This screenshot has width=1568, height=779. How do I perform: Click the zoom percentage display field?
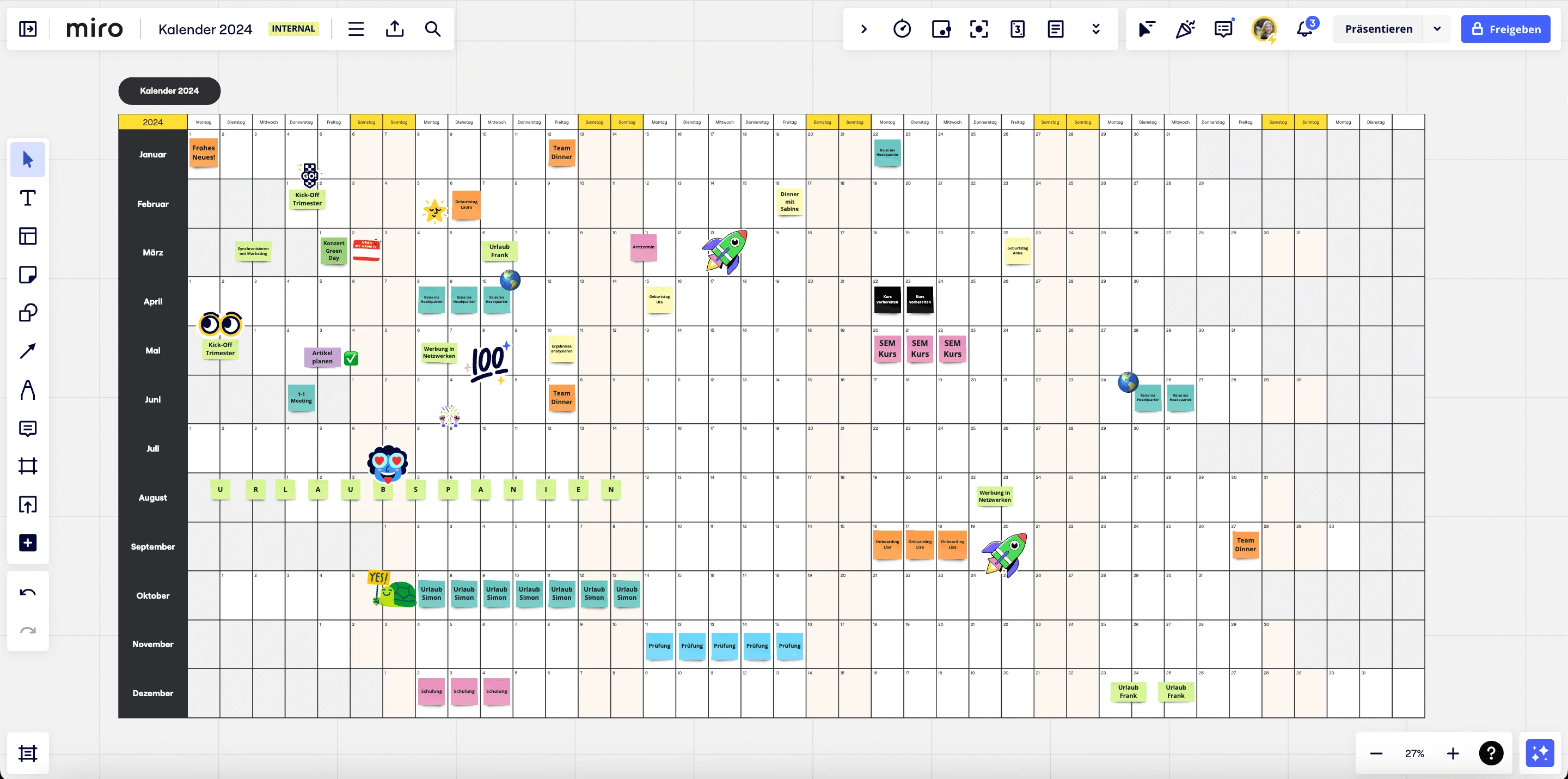[x=1415, y=753]
